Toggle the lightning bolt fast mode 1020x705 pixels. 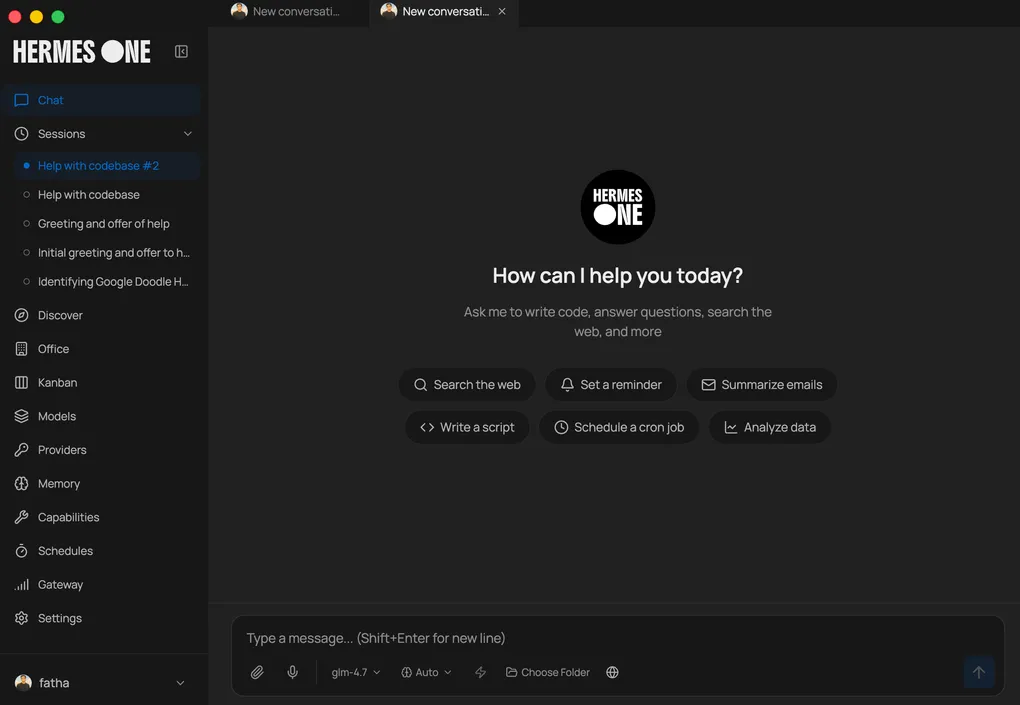[x=481, y=672]
